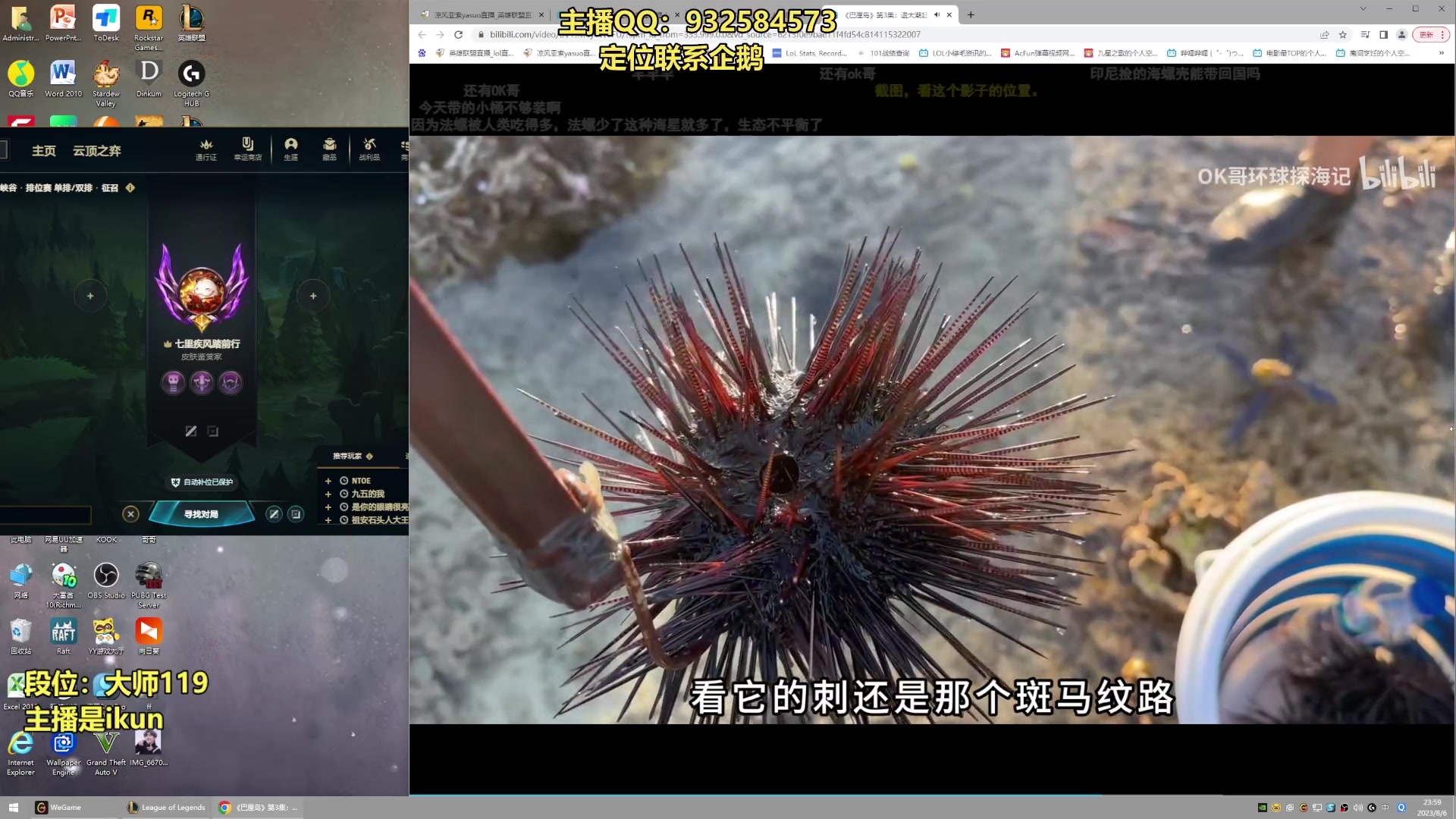1456x819 pixels.
Task: Open the Logitech G HUB desktop icon
Action: (x=192, y=83)
